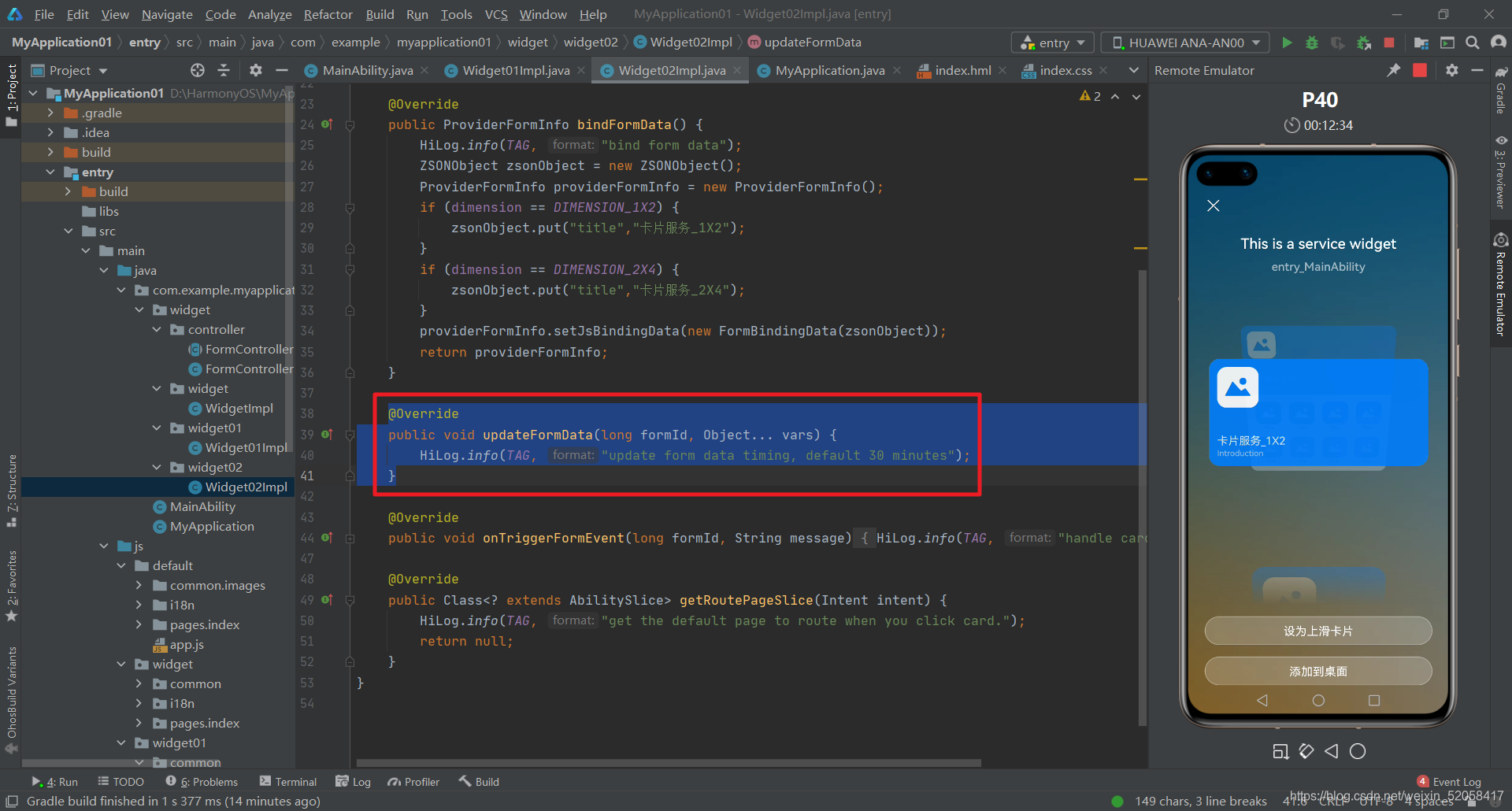Open the Project view dropdown
The width and height of the screenshot is (1512, 811).
coord(69,70)
